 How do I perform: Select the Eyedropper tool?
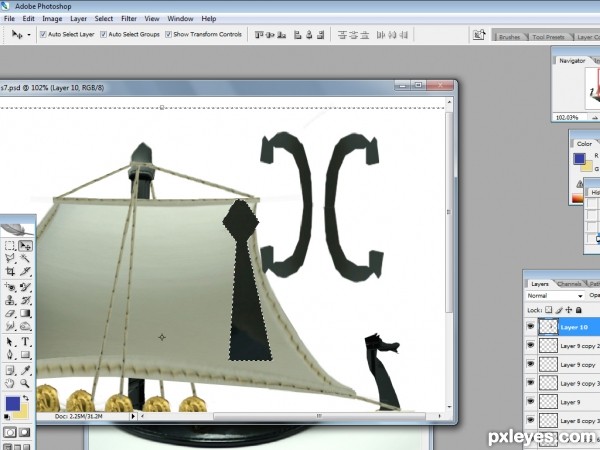(x=25, y=370)
